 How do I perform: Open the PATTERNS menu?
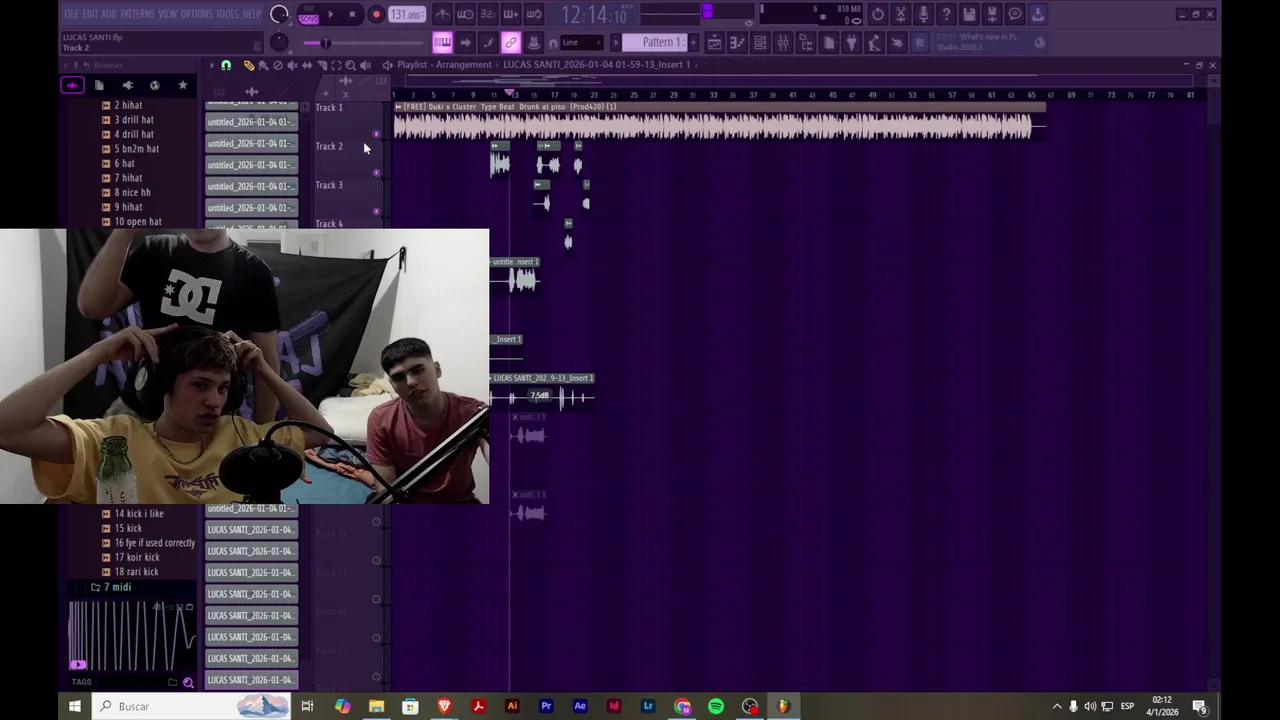point(137,14)
